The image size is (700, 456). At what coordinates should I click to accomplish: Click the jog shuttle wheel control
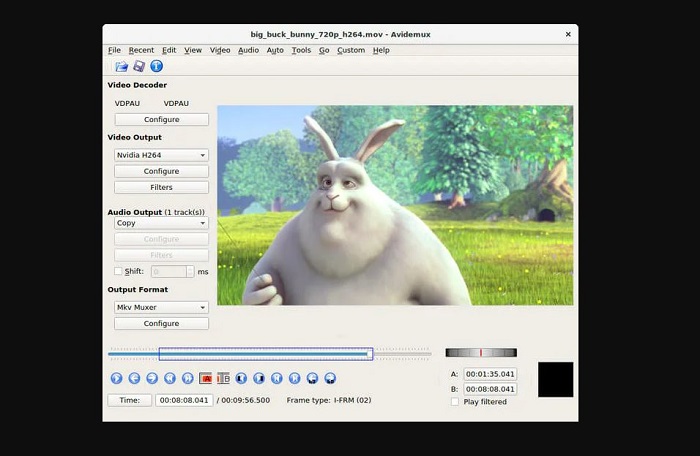pos(481,352)
